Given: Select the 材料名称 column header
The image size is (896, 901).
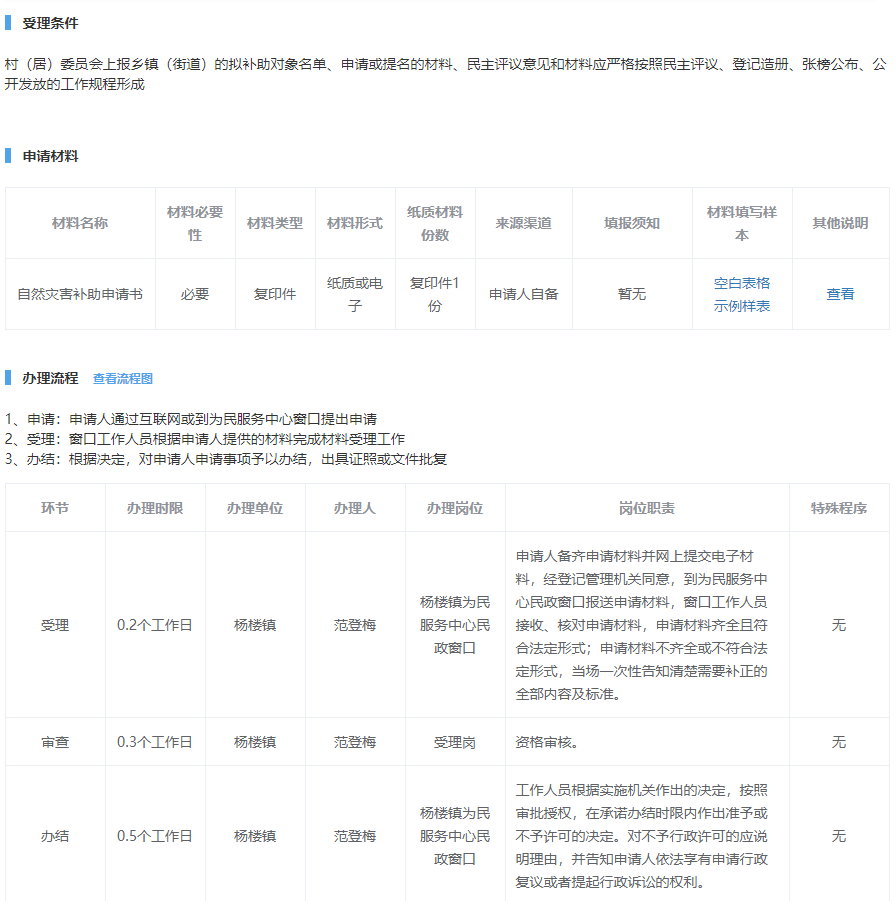Looking at the screenshot, I should tap(80, 223).
